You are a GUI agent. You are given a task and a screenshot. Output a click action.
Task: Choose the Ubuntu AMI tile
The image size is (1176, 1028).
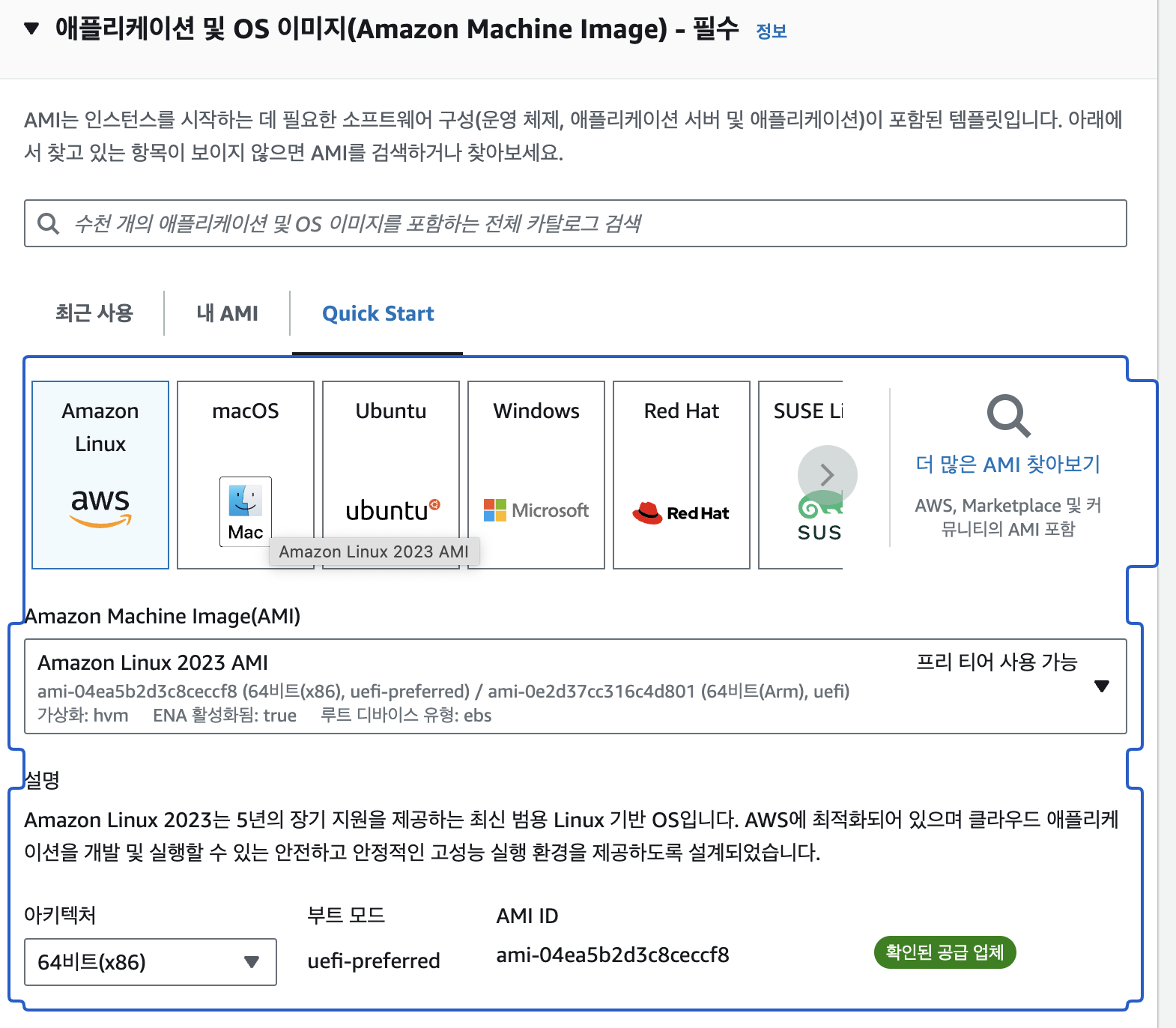[391, 475]
